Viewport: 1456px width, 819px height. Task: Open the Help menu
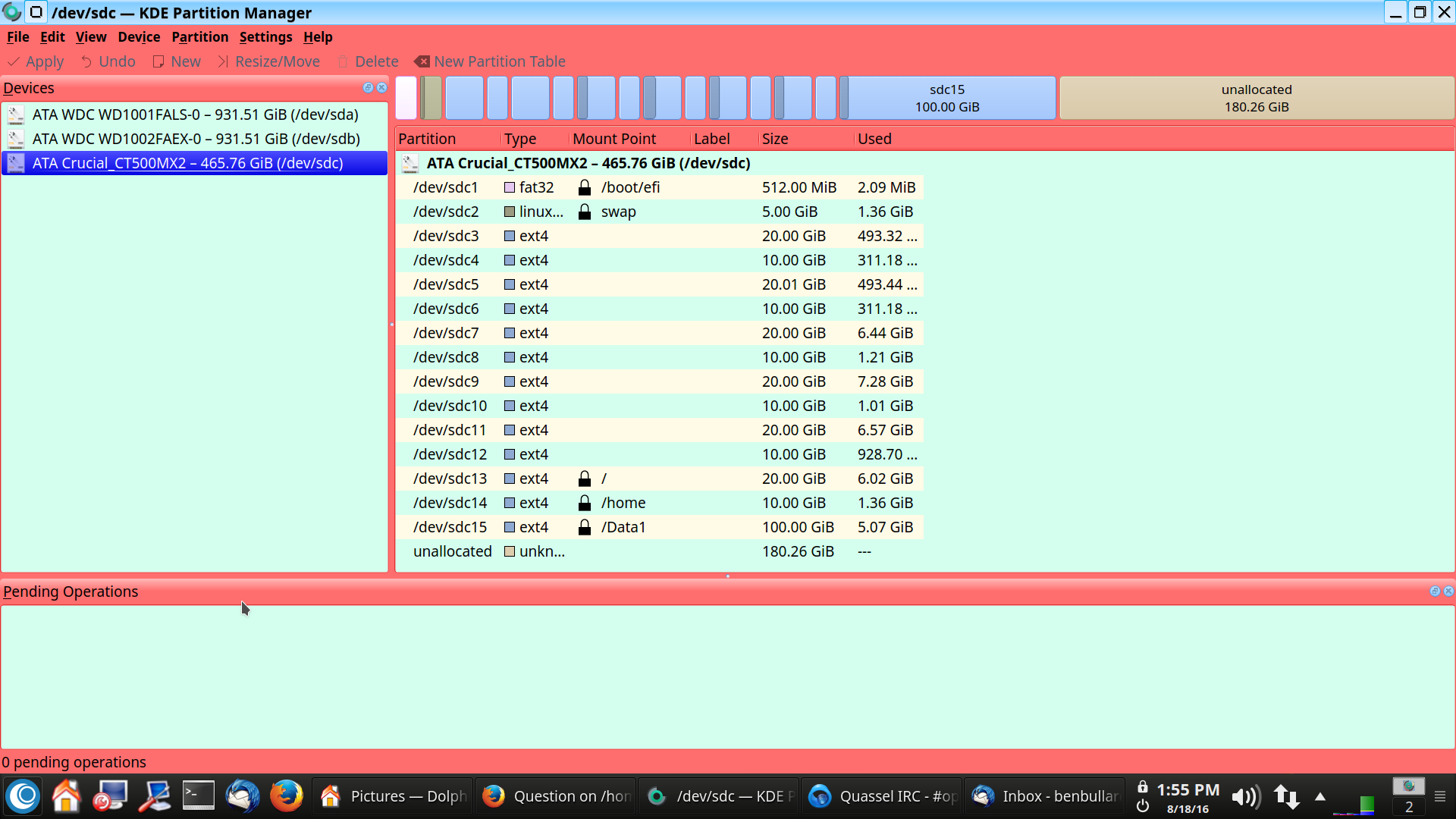(318, 37)
